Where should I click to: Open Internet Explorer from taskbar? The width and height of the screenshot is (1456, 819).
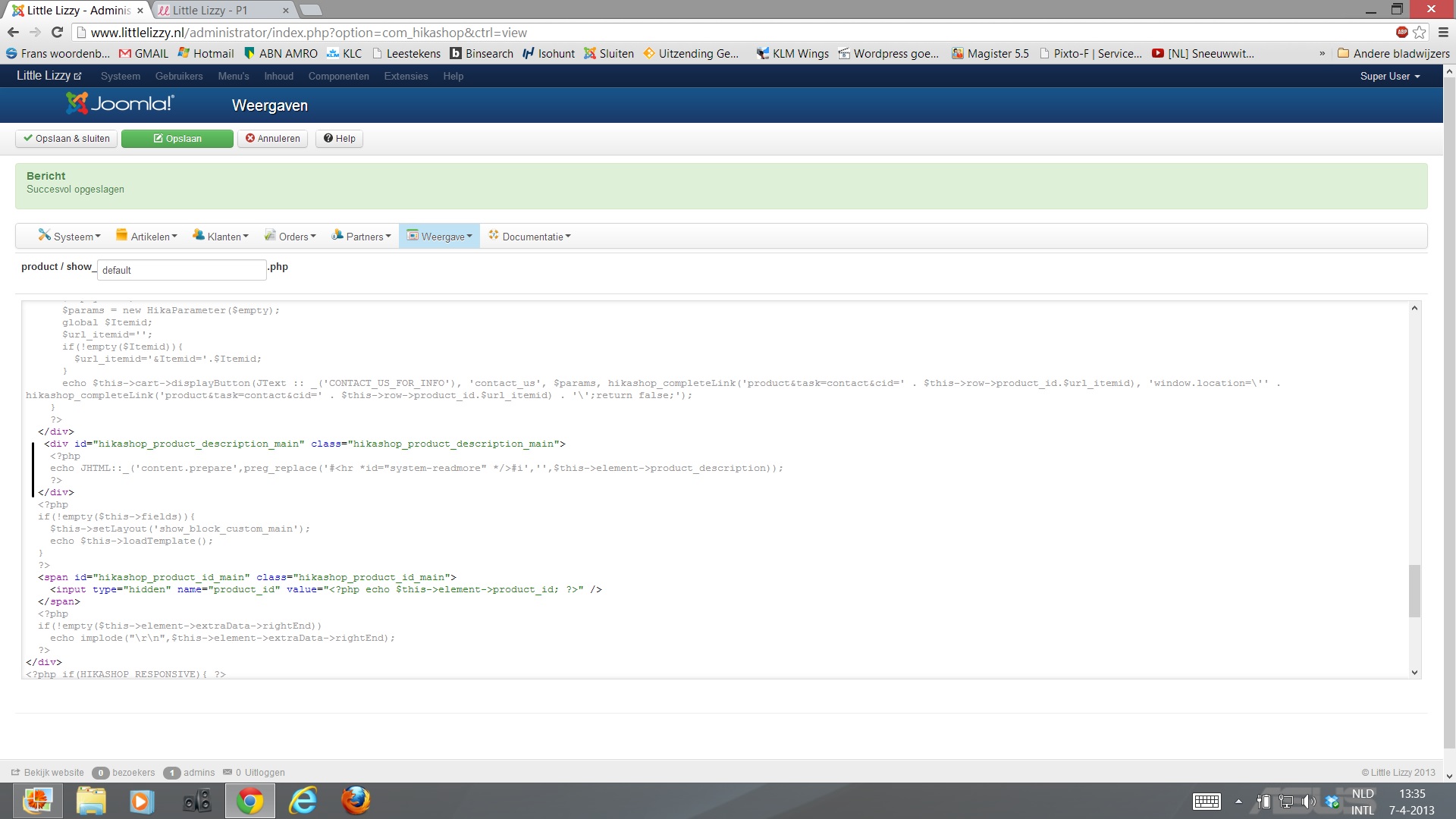(x=303, y=801)
